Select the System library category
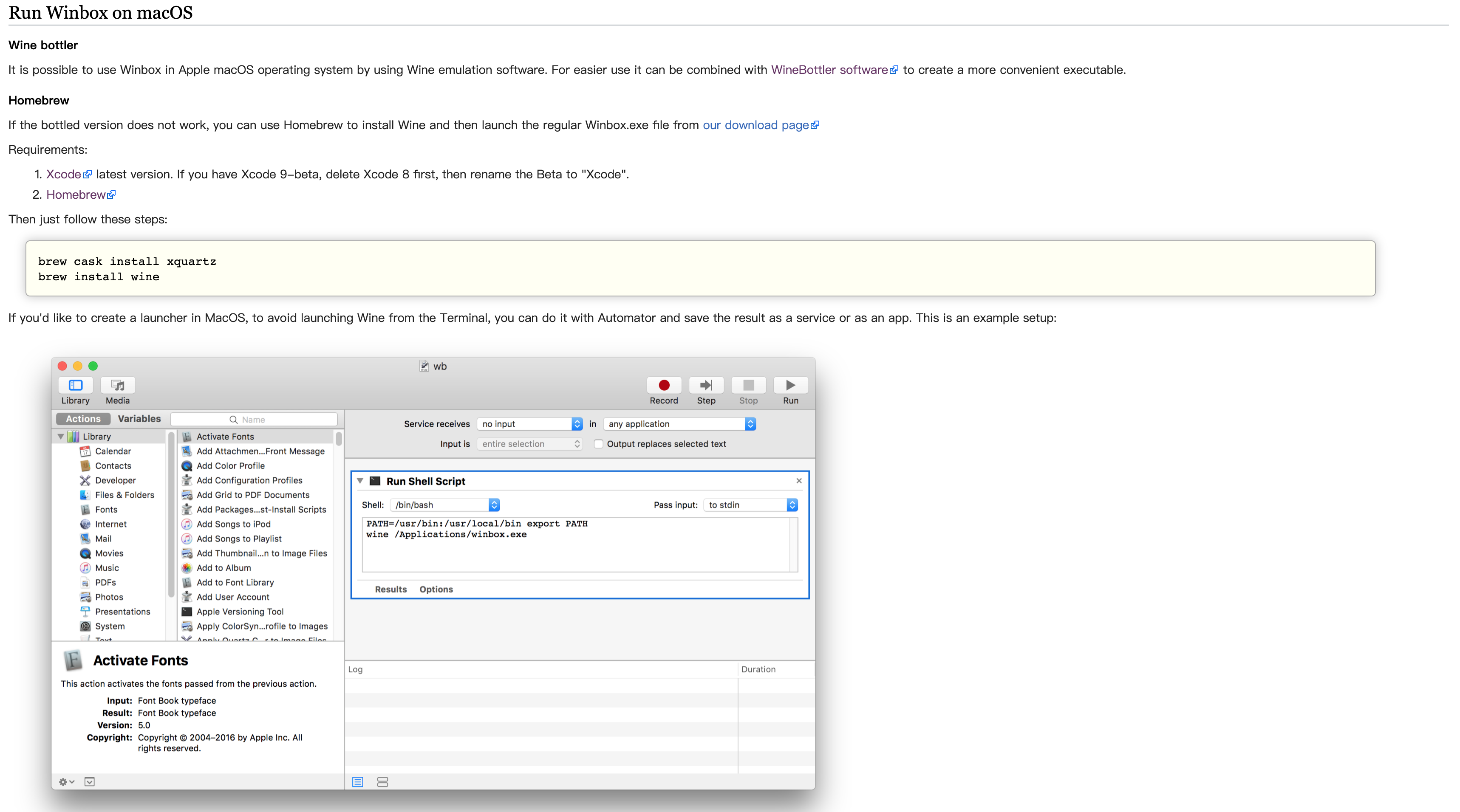 tap(109, 626)
